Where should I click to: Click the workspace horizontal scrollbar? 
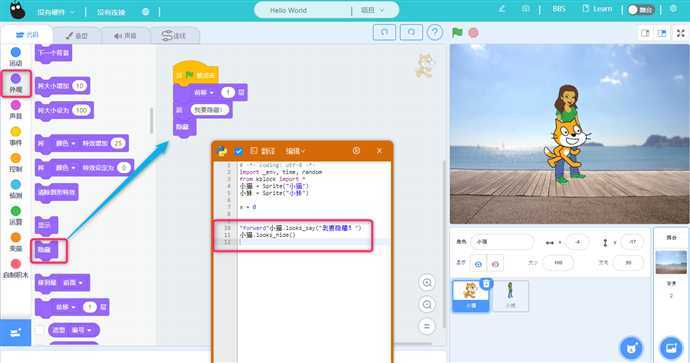[412, 344]
